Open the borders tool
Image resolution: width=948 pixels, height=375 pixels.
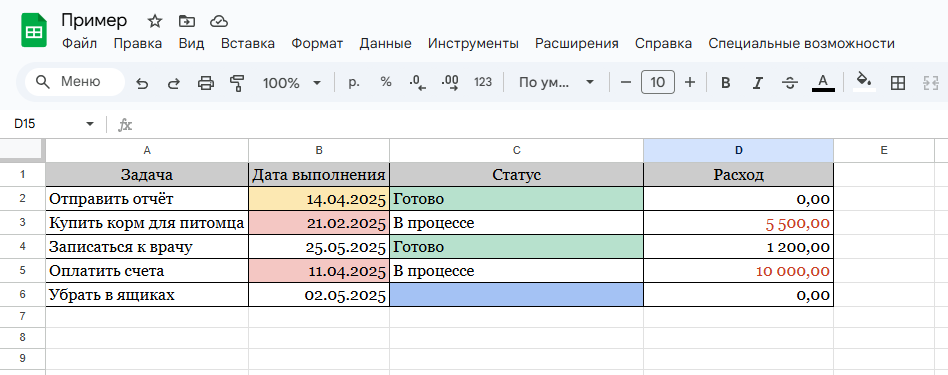[x=898, y=83]
